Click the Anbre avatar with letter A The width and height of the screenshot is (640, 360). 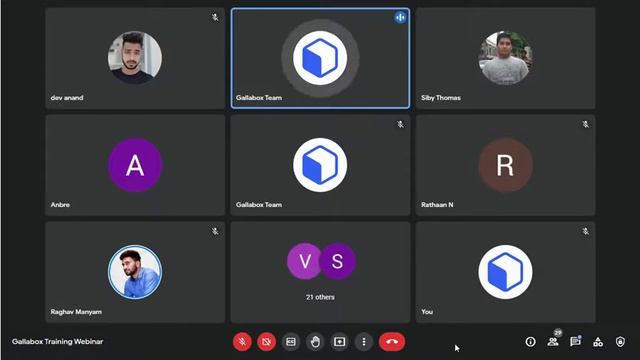(x=135, y=165)
